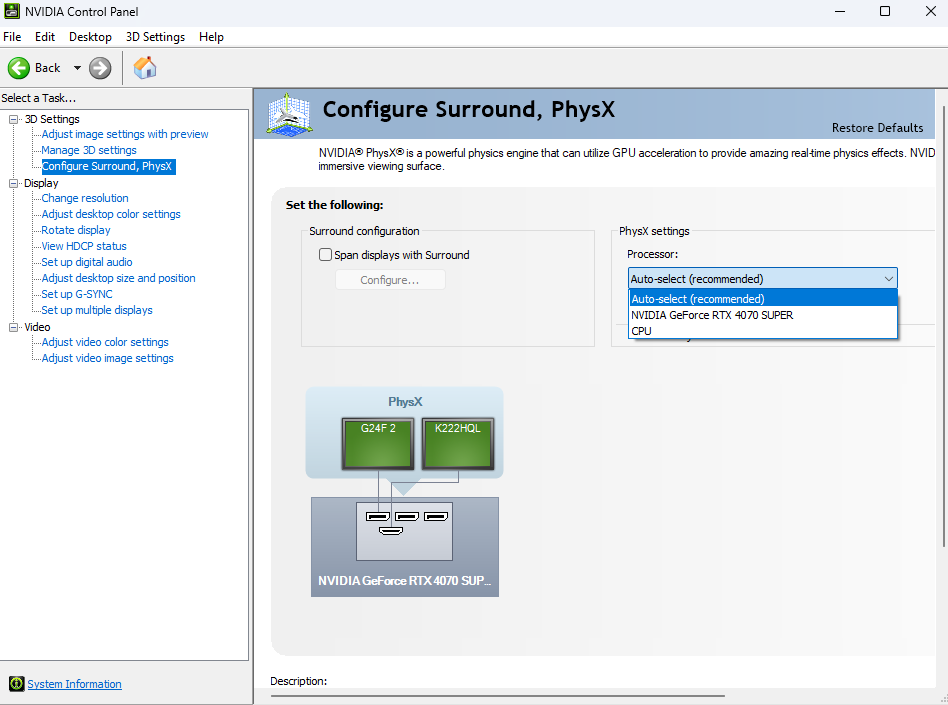The image size is (948, 705).
Task: Click the System Information icon
Action: click(16, 684)
